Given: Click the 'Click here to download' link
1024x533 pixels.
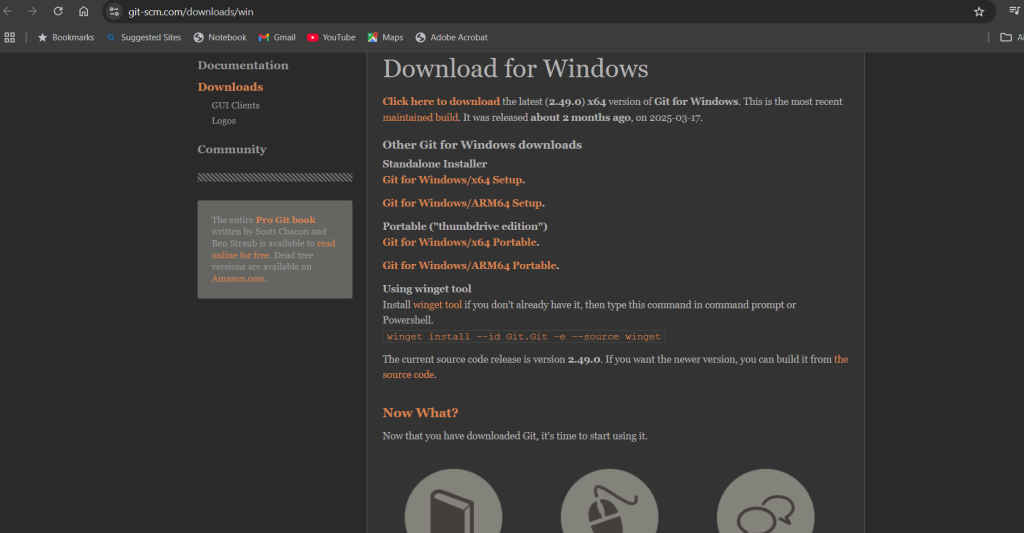Looking at the screenshot, I should pyautogui.click(x=441, y=101).
